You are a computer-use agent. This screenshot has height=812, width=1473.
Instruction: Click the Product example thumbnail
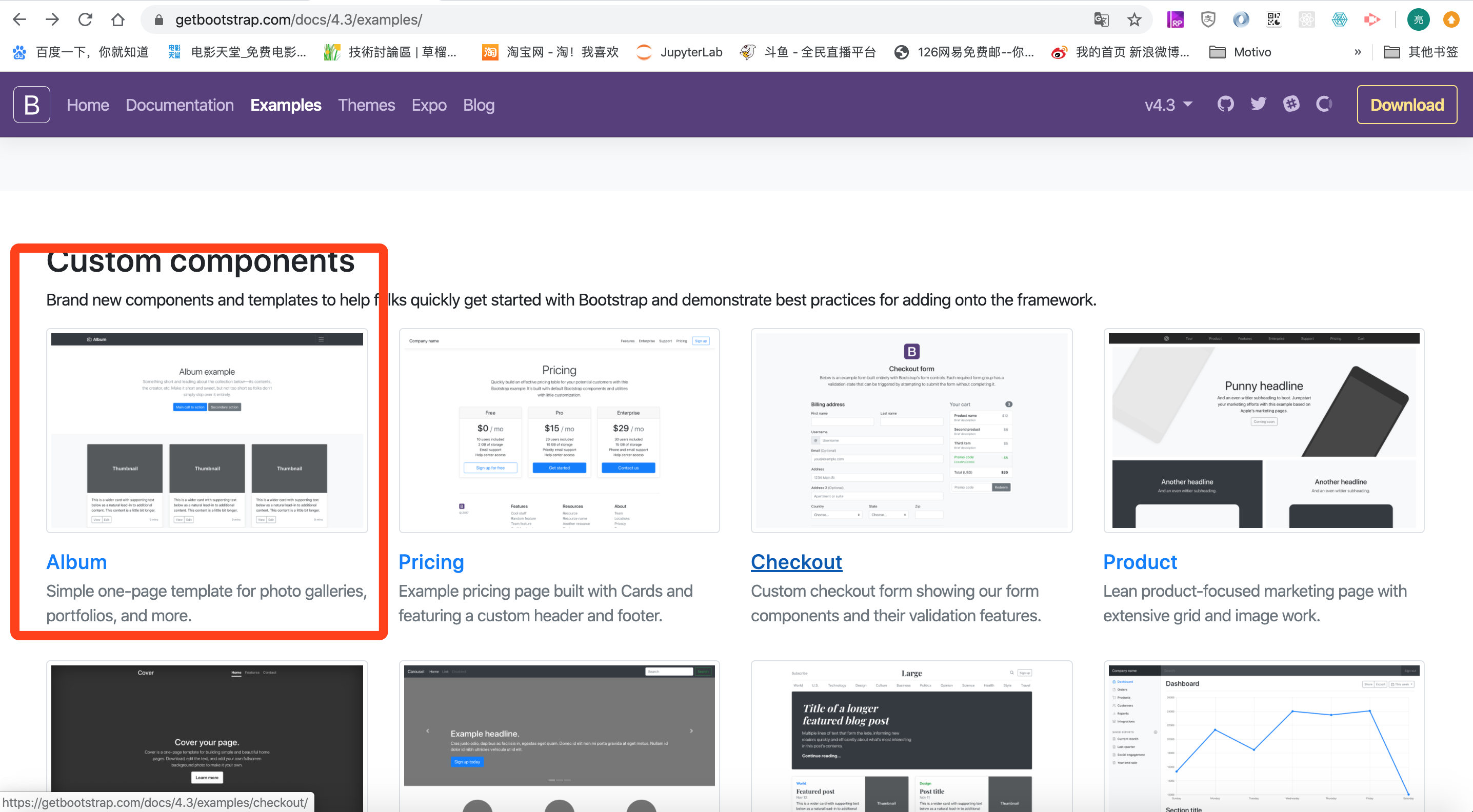click(x=1264, y=431)
